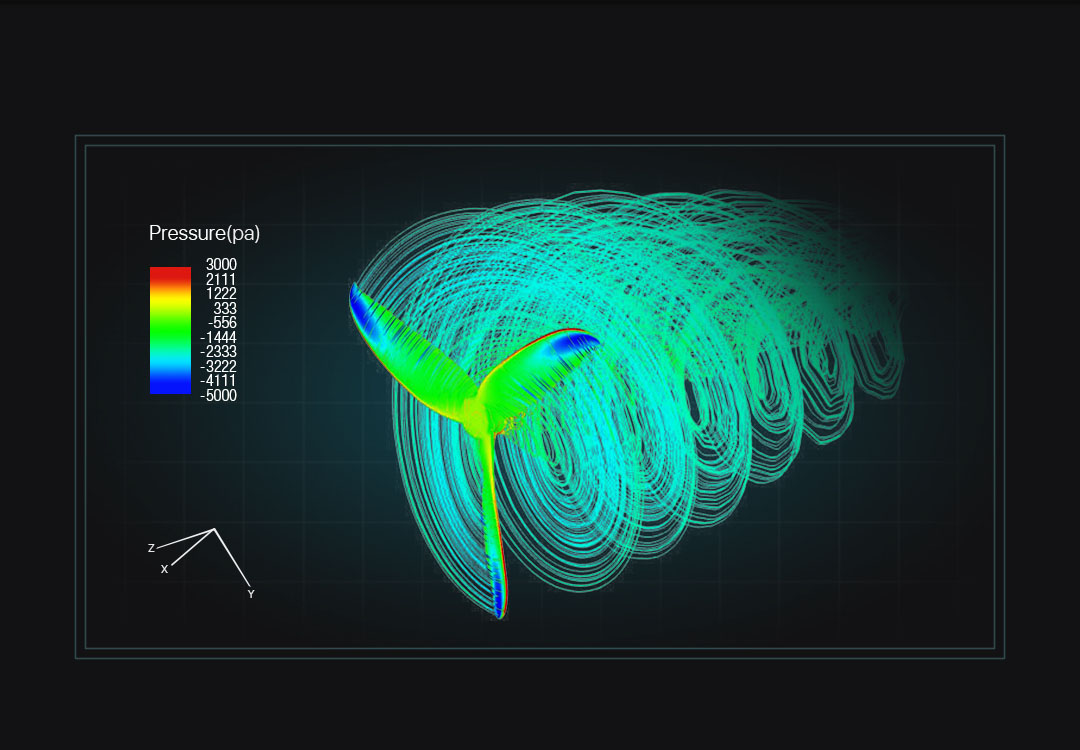Click the Z axis label on triad

coord(151,548)
